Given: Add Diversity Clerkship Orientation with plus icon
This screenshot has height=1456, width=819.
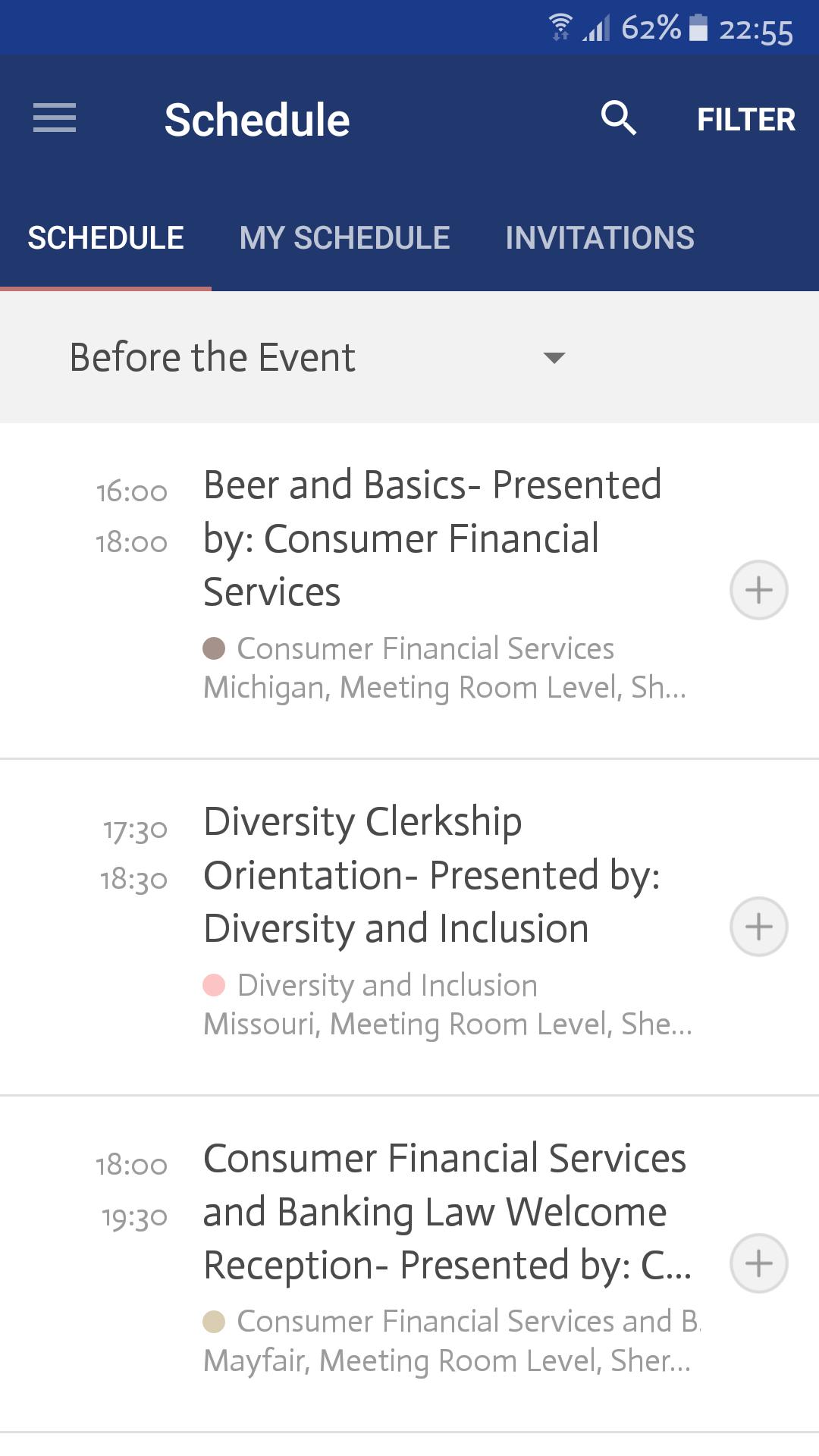Looking at the screenshot, I should [759, 926].
